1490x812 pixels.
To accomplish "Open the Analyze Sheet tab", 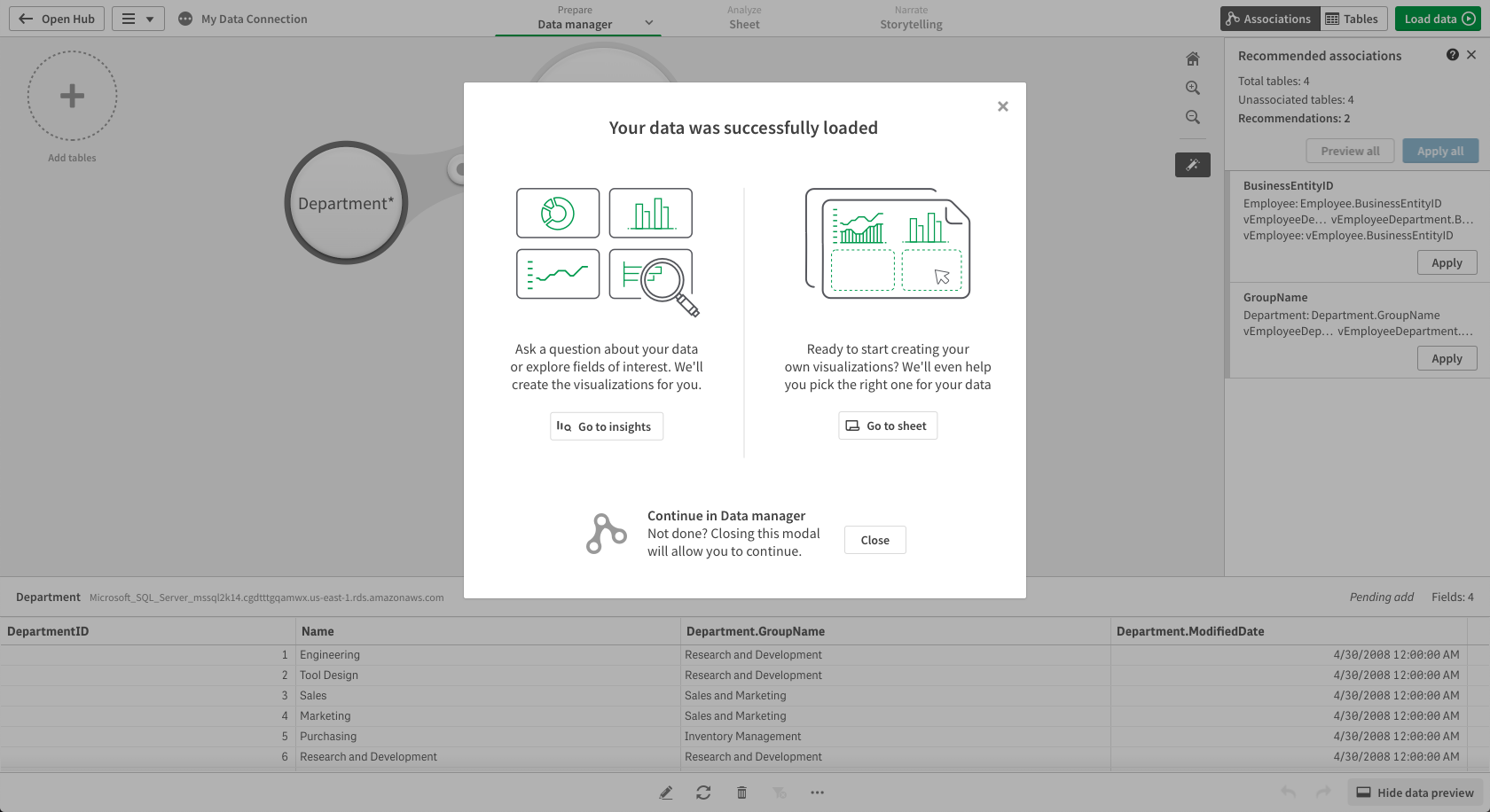I will (x=744, y=19).
